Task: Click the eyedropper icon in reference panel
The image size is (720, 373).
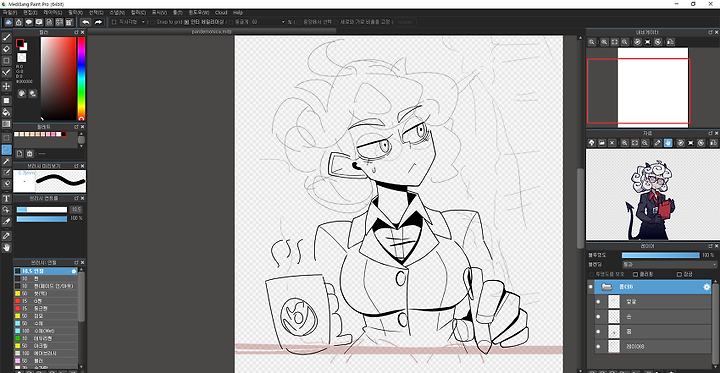Action: [658, 143]
